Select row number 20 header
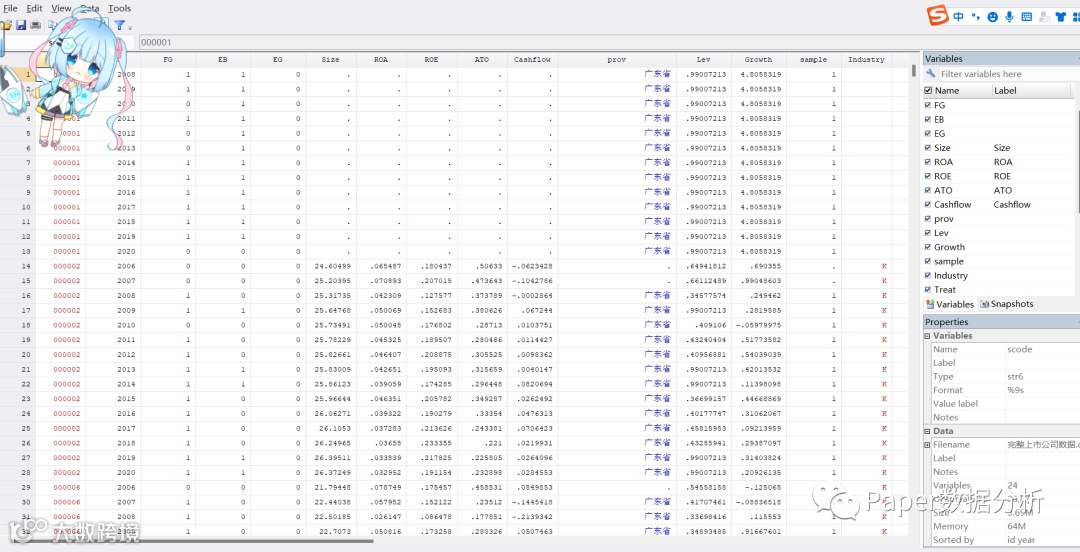1080x552 pixels. 18,354
